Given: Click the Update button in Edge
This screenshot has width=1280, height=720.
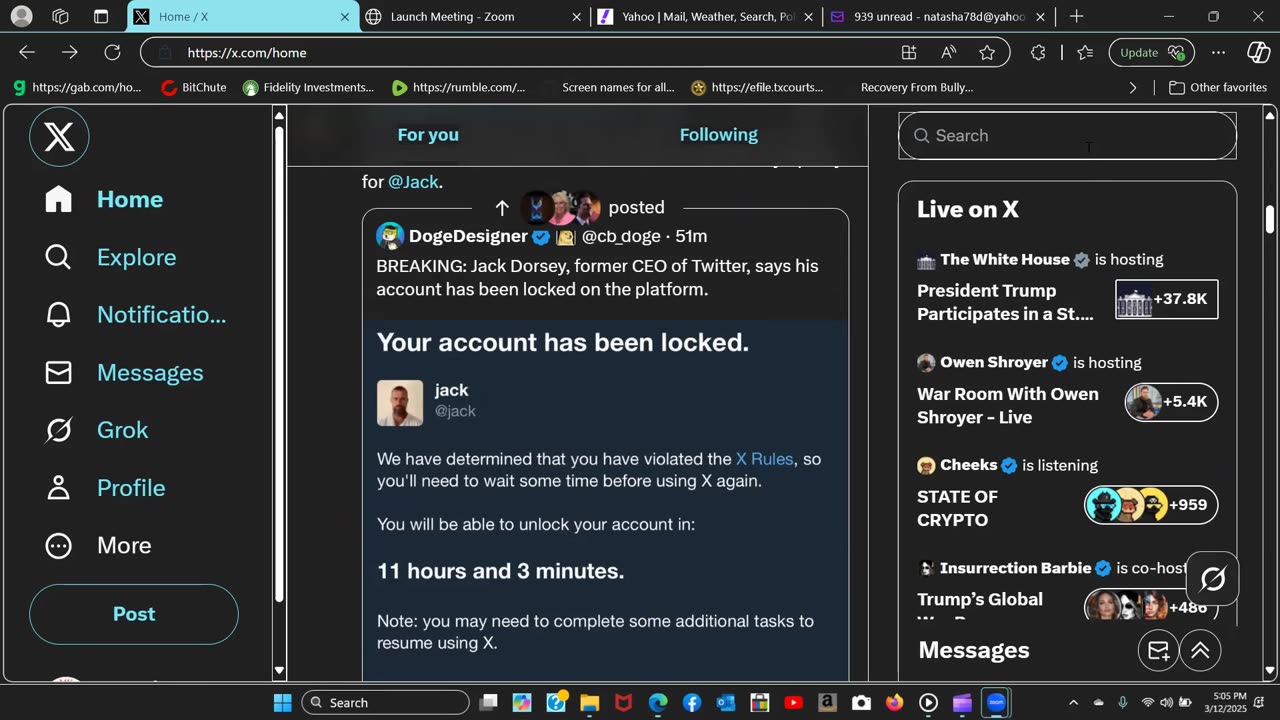Looking at the screenshot, I should (x=1152, y=52).
